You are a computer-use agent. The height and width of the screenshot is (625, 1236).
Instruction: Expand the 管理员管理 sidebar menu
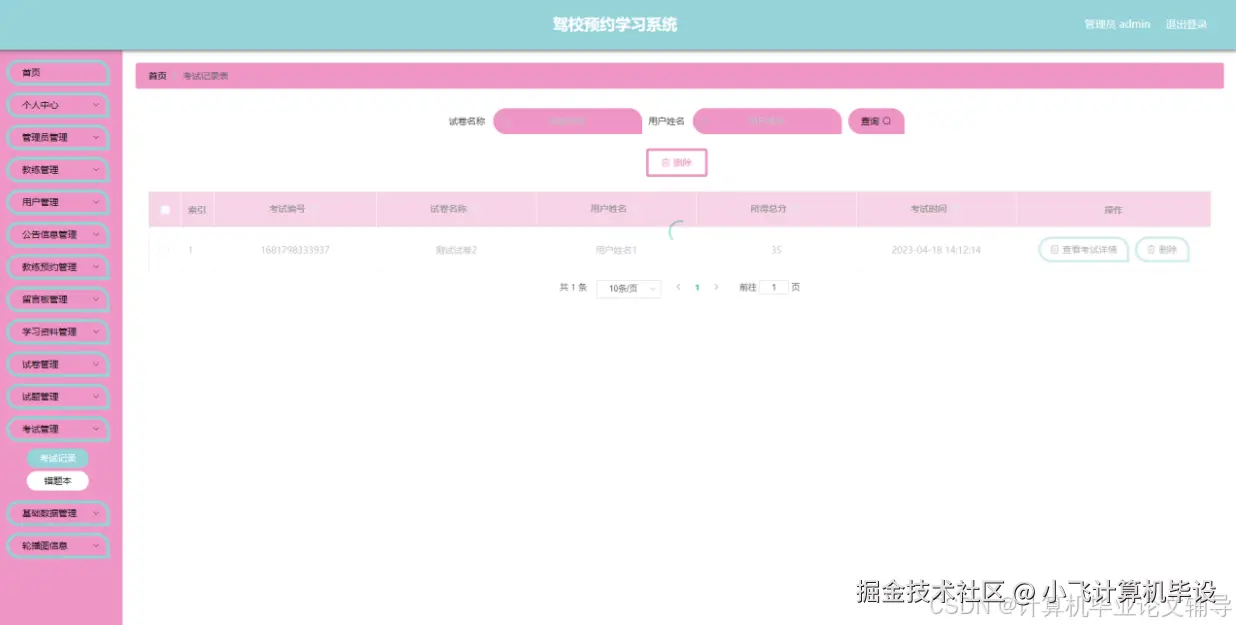[58, 137]
